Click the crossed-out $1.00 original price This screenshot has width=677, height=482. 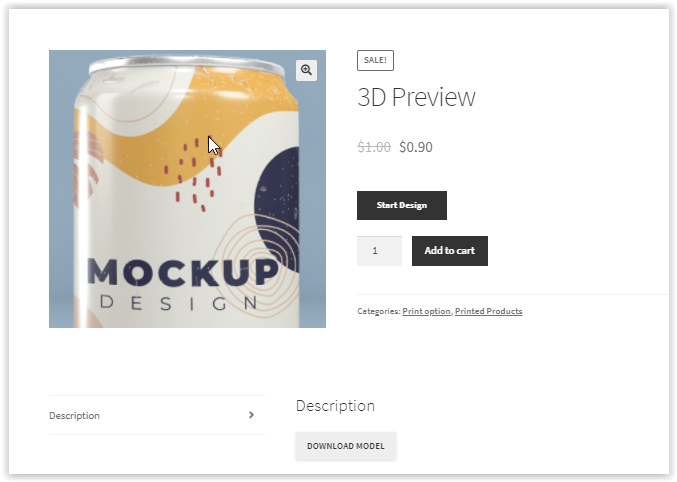pos(374,147)
